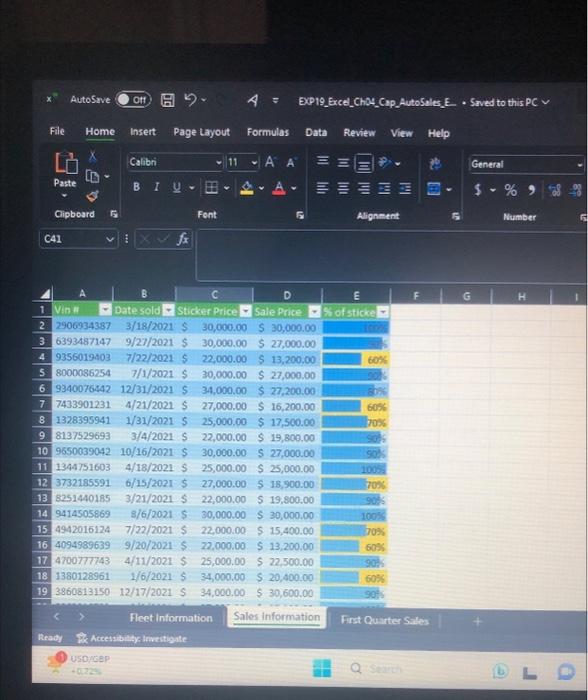
Task: Open the Sticker Price filter arrow
Action: pos(246,311)
